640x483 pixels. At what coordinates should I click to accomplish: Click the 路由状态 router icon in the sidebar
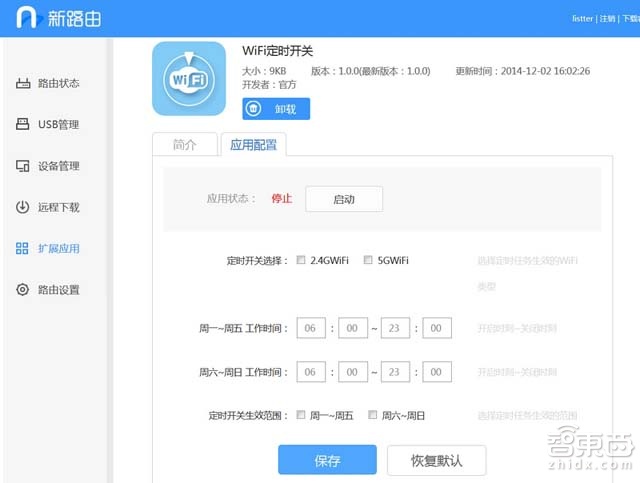(23, 83)
